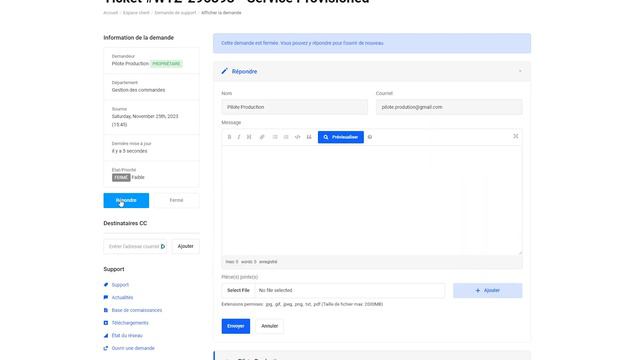This screenshot has height=360, width=640.
Task: Click the Courriel email field
Action: (449, 107)
